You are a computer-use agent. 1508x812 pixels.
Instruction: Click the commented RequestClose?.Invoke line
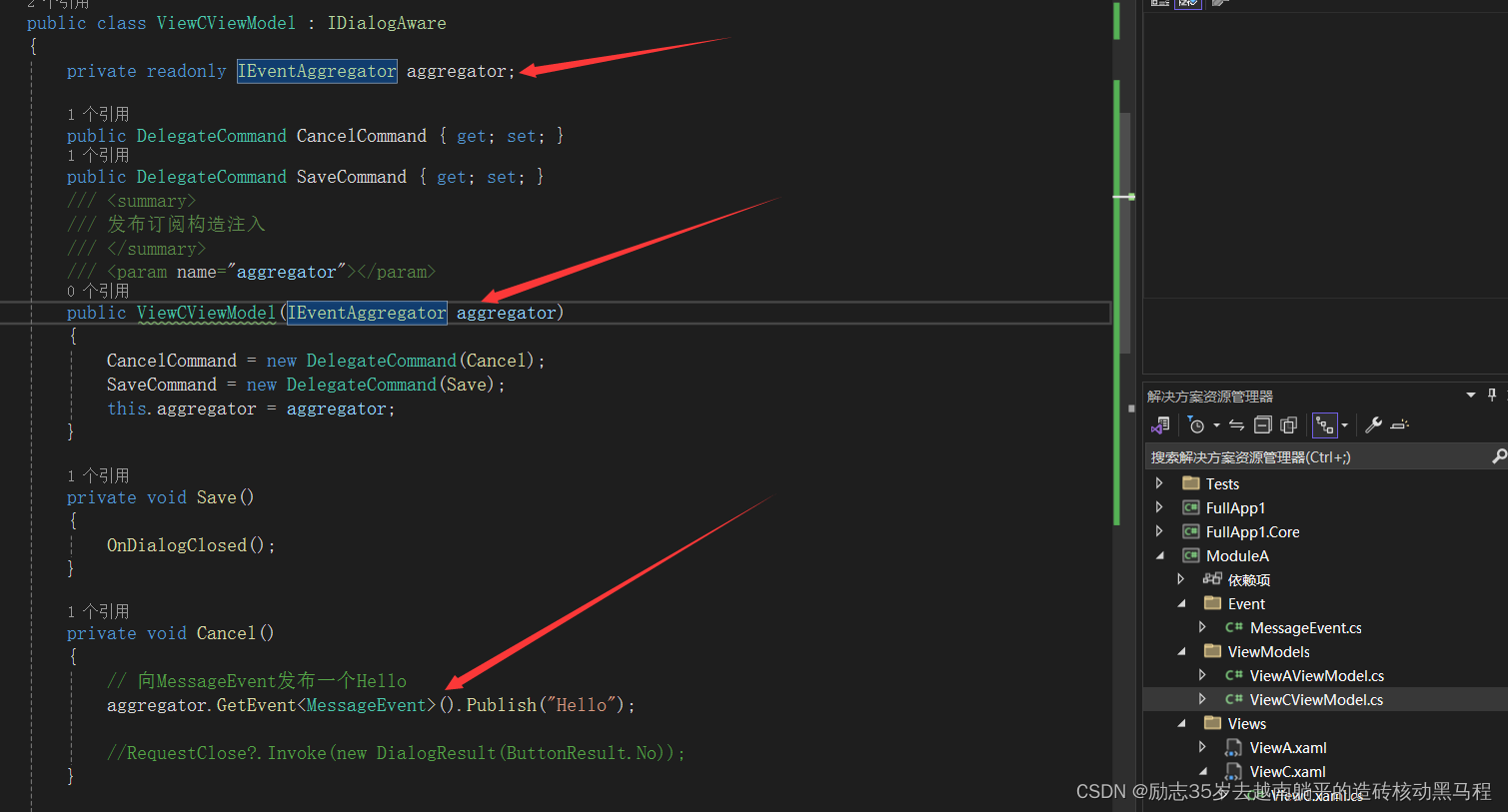pyautogui.click(x=397, y=753)
